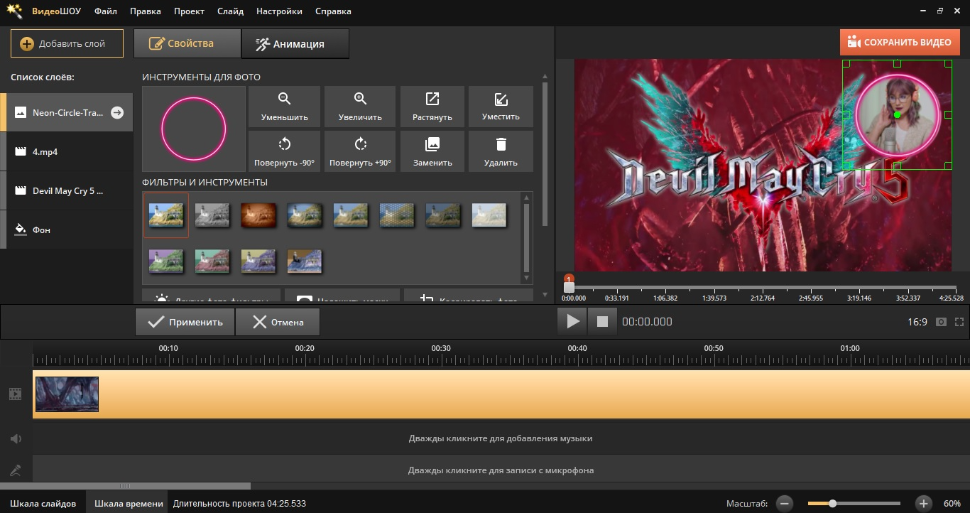The image size is (970, 513).
Task: Switch to Шкала слайдов view
Action: 43,503
